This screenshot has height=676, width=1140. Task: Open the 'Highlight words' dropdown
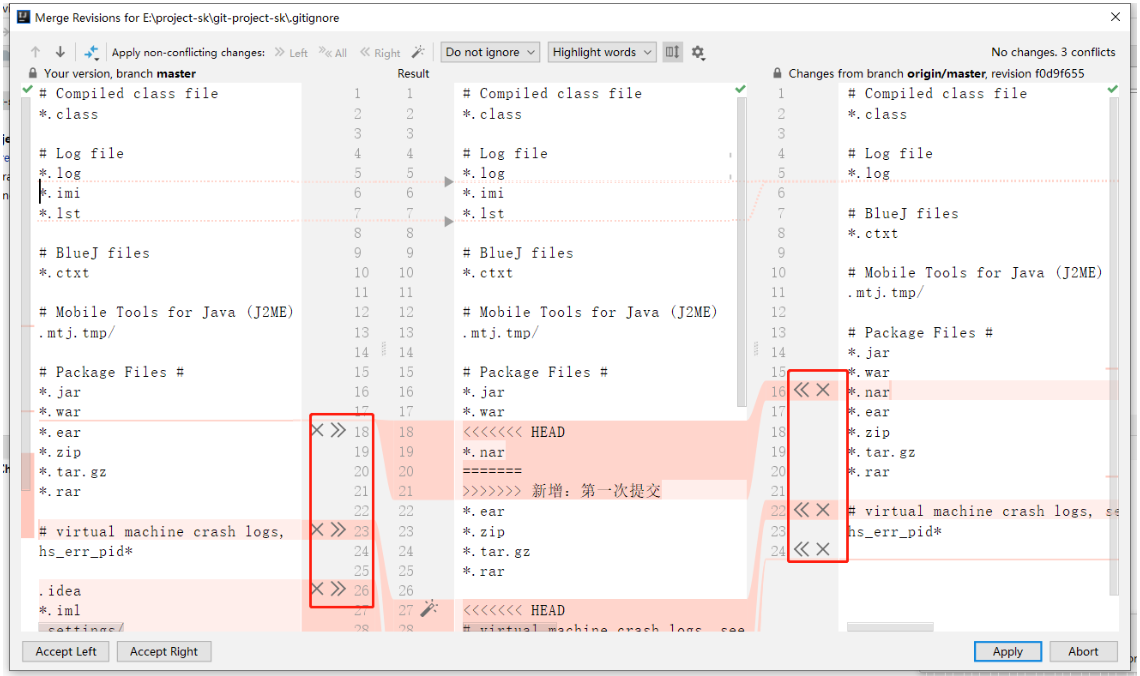coord(601,52)
